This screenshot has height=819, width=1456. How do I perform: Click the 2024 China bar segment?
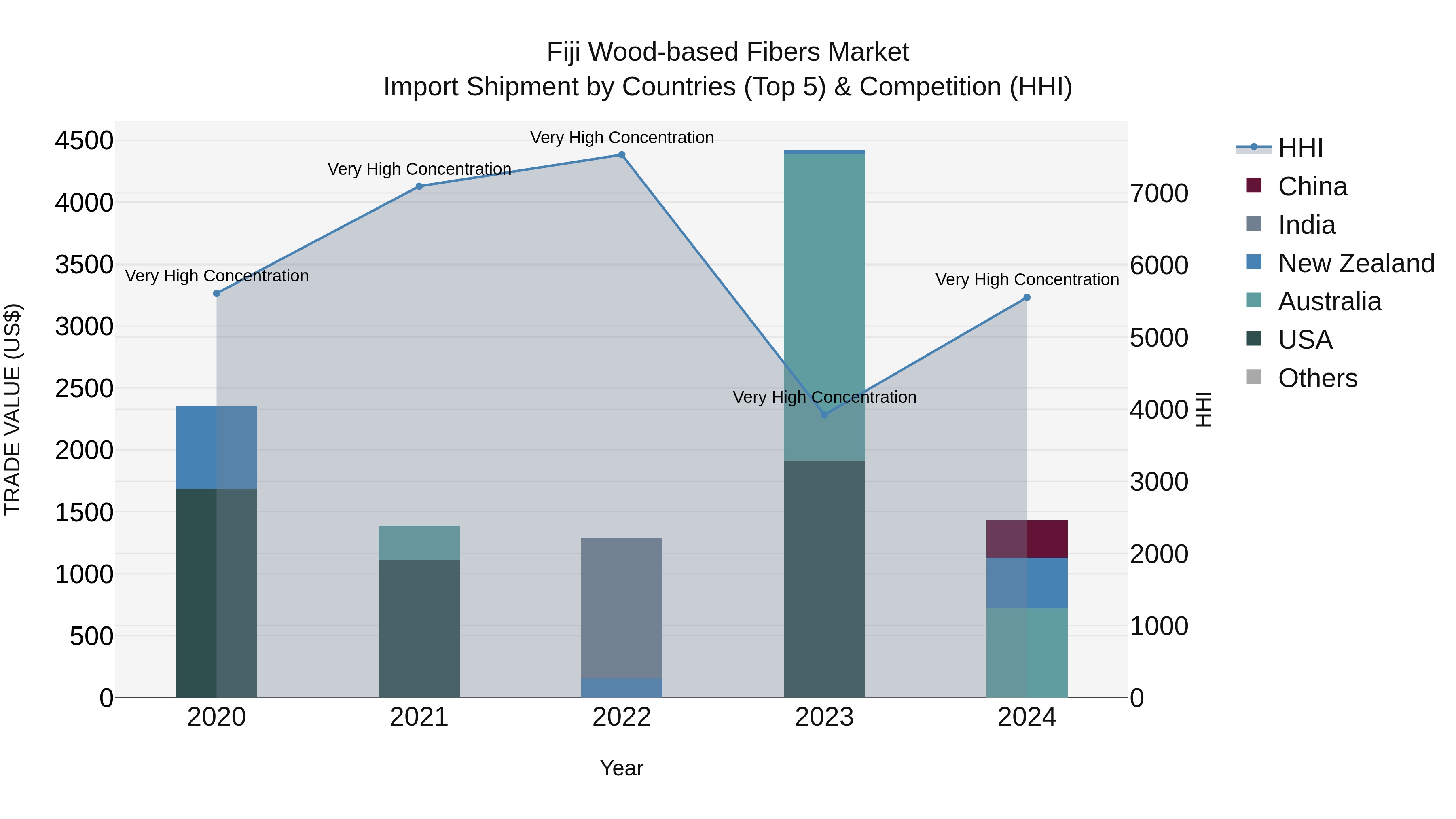tap(1027, 539)
